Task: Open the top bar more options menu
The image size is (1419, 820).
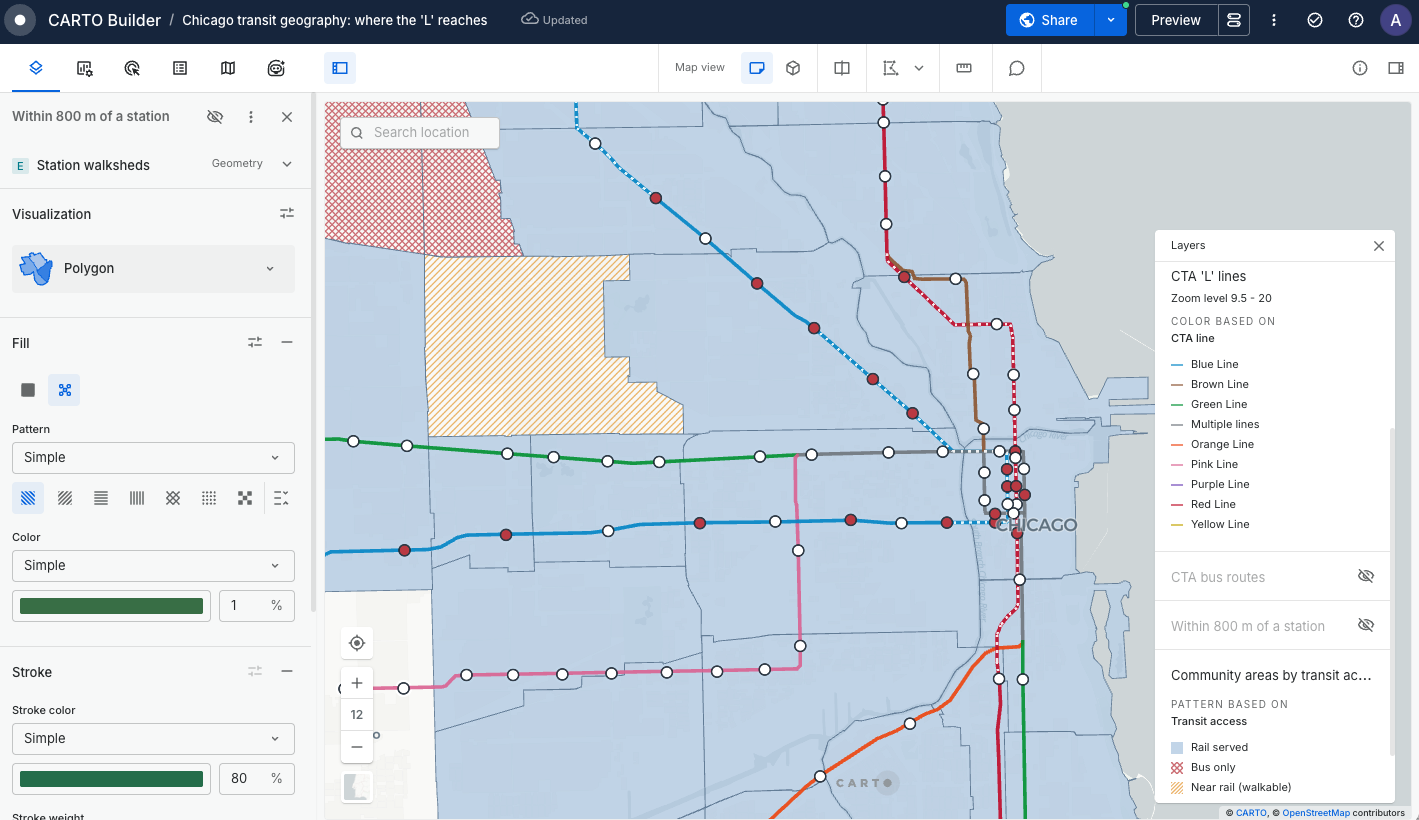Action: (x=1274, y=20)
